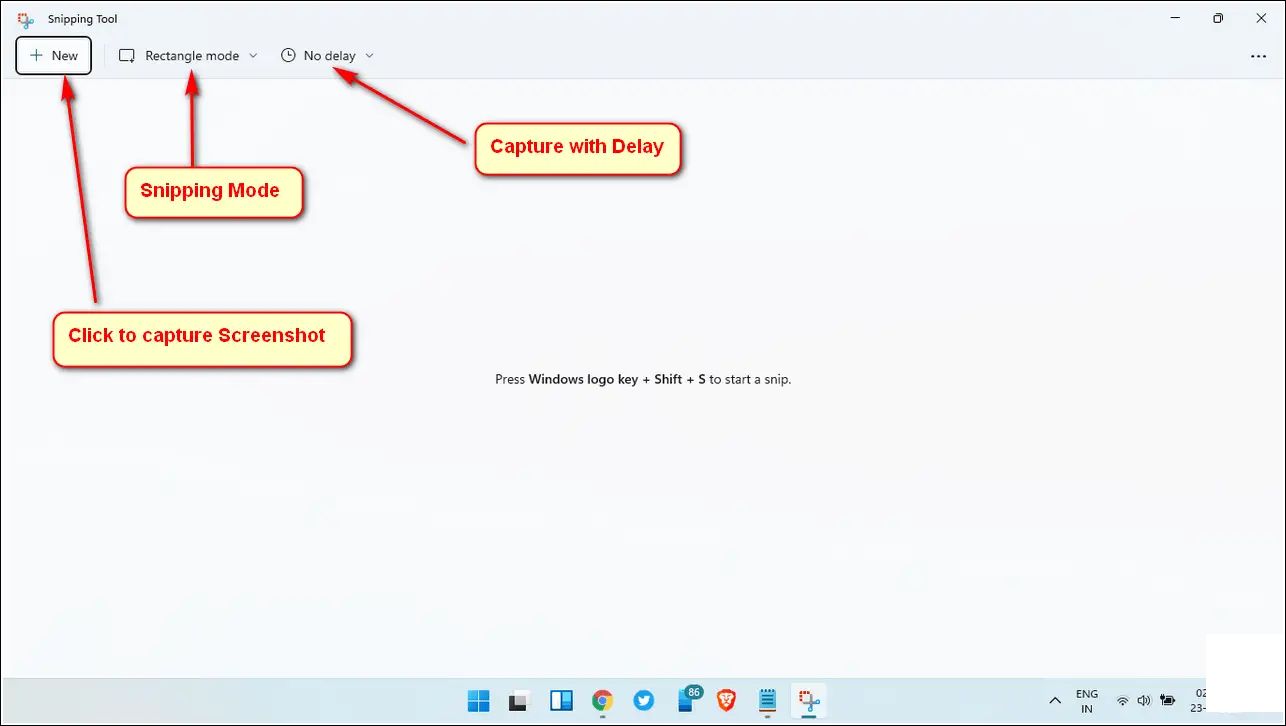Screen dimensions: 1286x726
Task: Open the No delay dropdown
Action: click(x=328, y=56)
